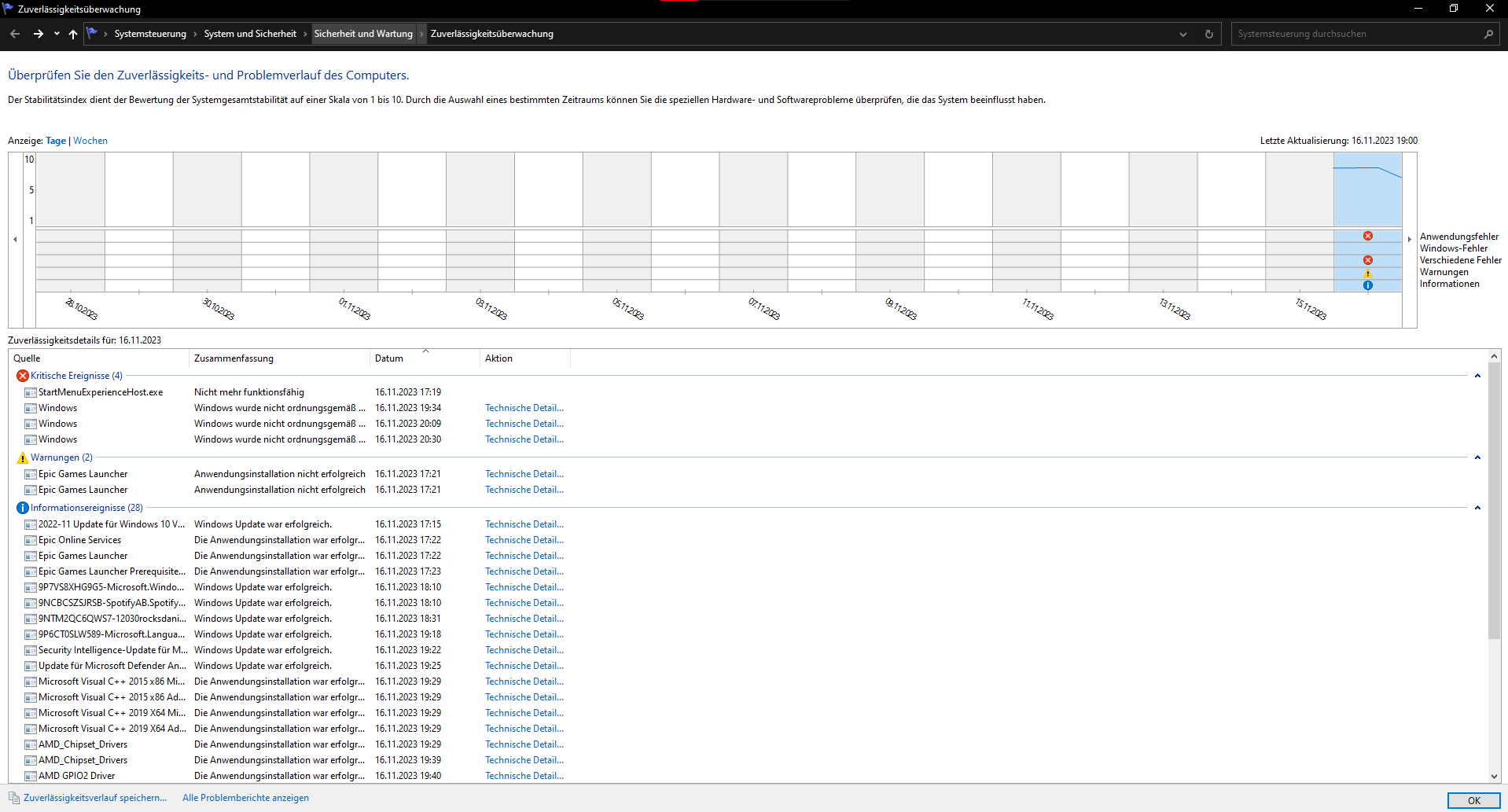Collapse the Kritische Ereignisse section with its chevron
Viewport: 1508px width, 812px height.
(1477, 375)
